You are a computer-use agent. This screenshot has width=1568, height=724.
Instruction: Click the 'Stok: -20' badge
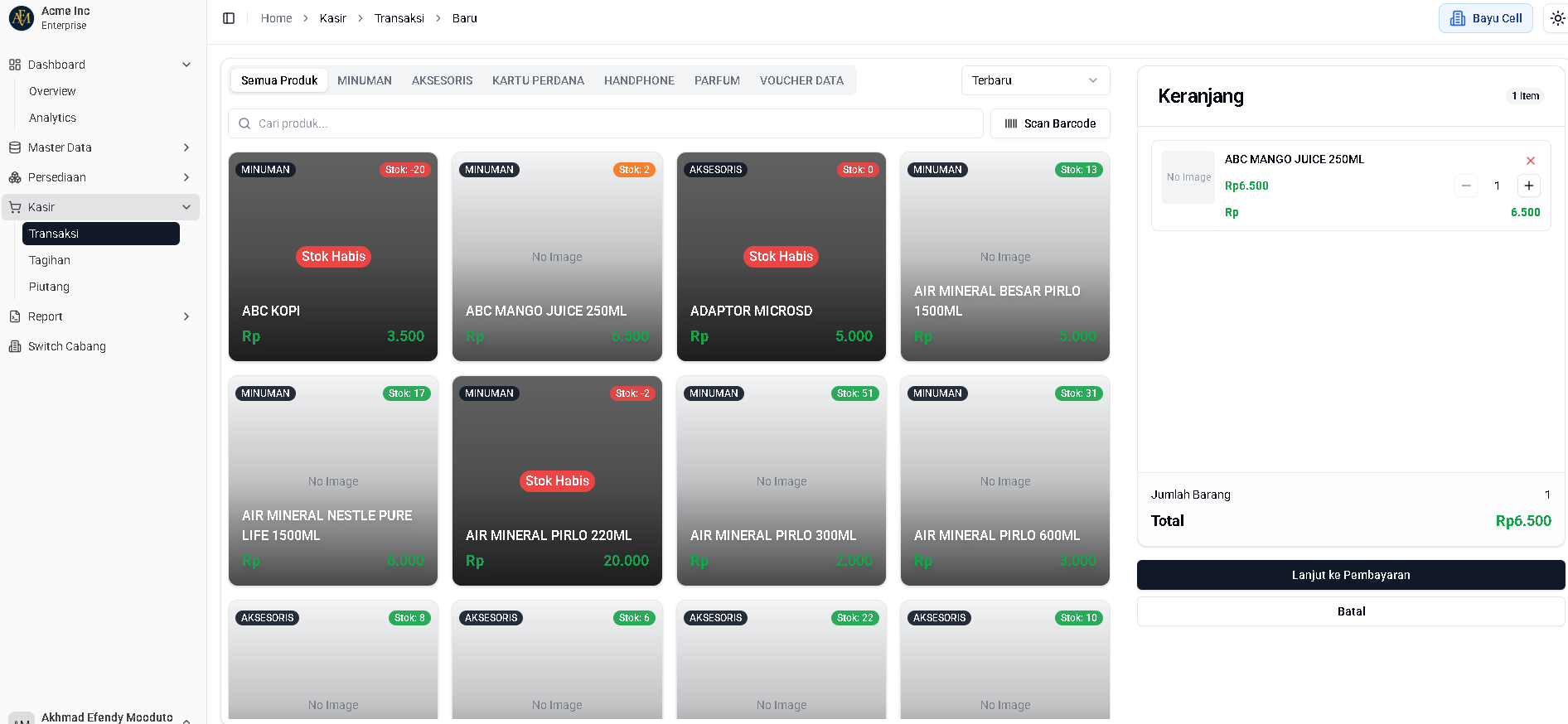[x=405, y=170]
